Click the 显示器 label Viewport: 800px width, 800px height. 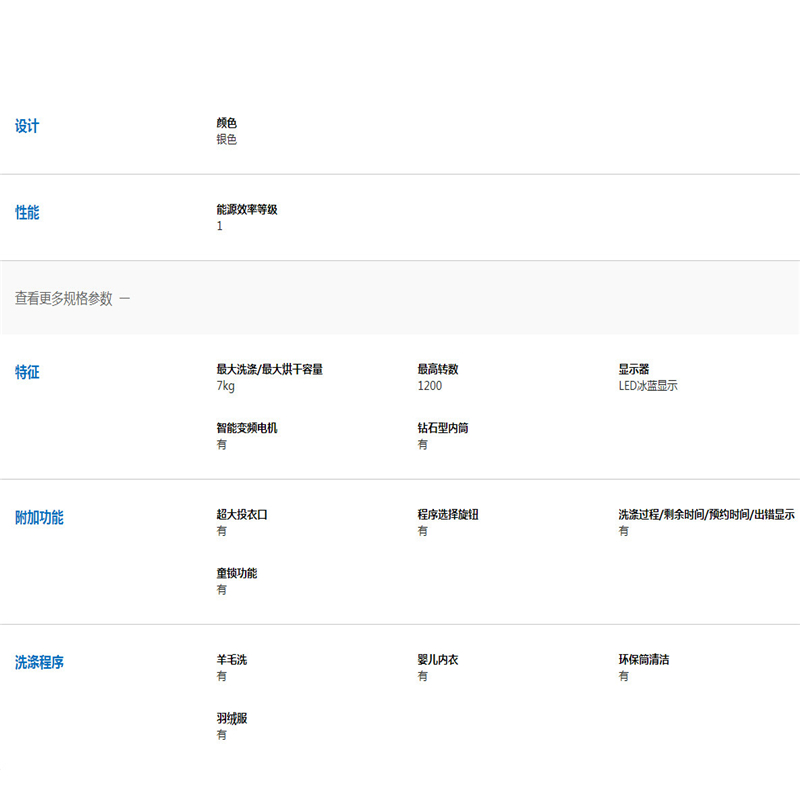[634, 369]
